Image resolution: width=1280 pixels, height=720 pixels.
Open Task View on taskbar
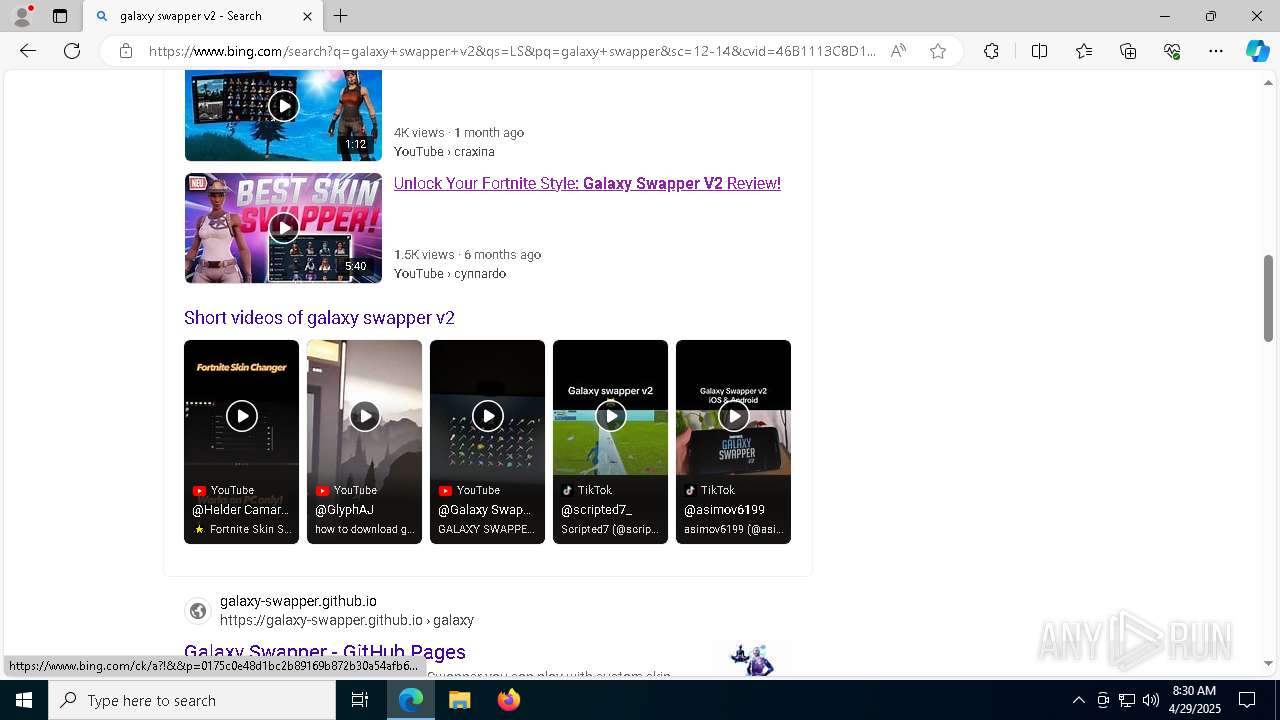(360, 700)
